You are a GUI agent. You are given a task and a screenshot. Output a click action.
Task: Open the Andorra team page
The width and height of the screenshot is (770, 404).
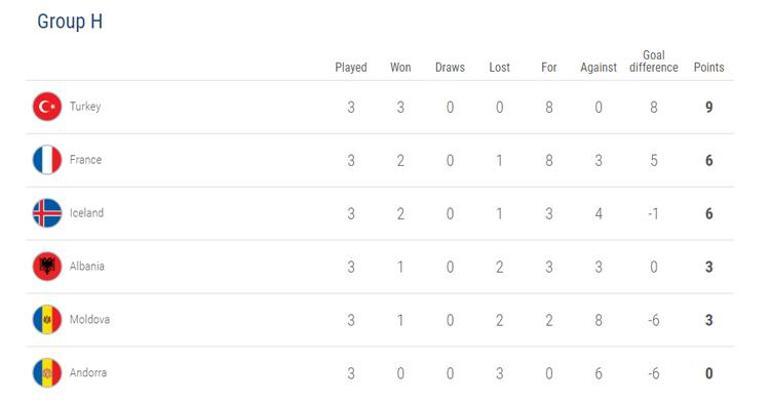coord(88,373)
